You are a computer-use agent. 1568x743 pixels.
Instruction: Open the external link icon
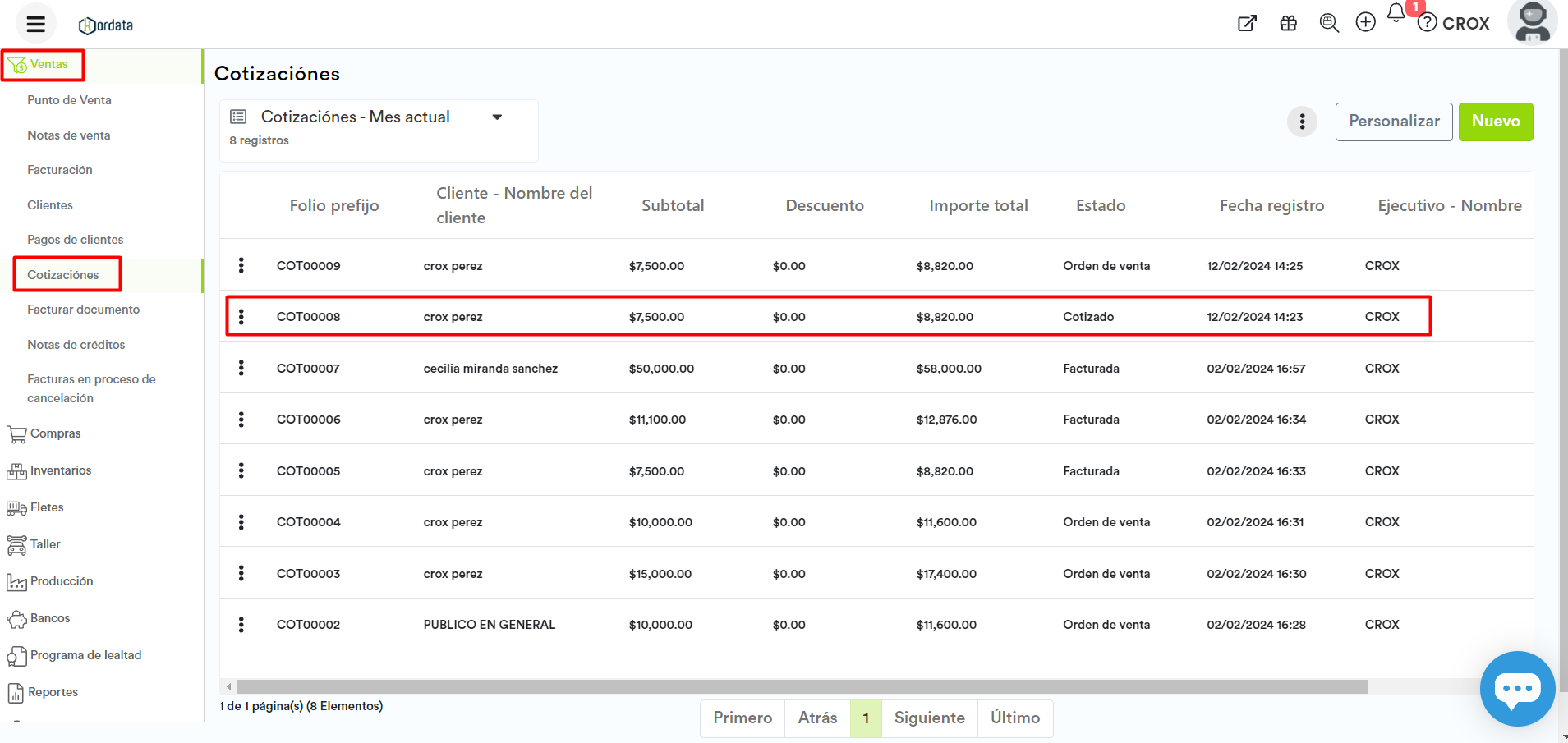point(1247,23)
